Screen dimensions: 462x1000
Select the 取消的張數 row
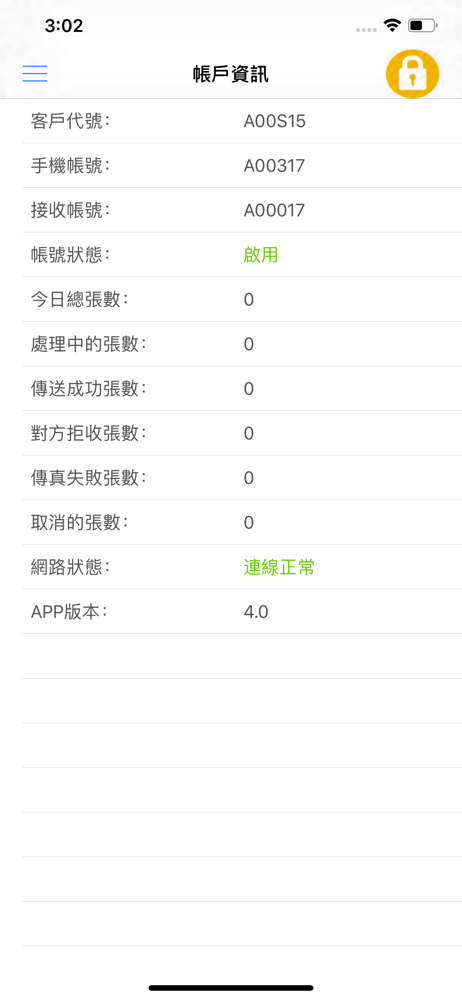pyautogui.click(x=242, y=522)
